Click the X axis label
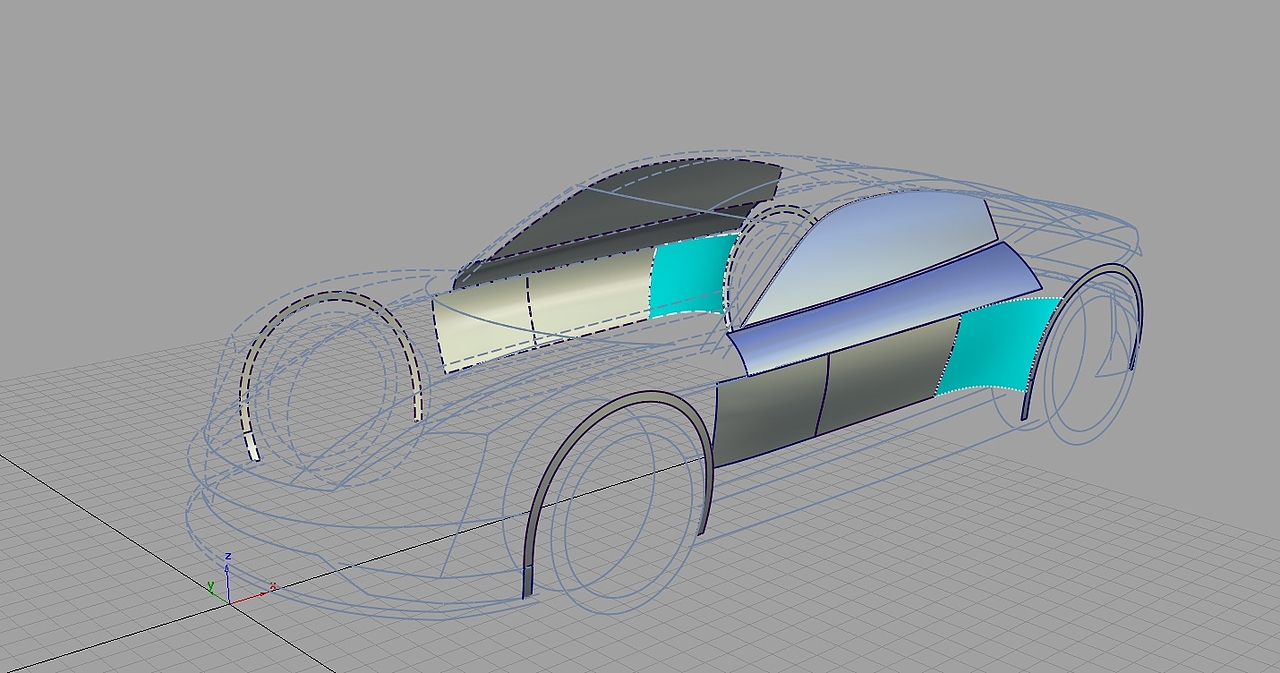The width and height of the screenshot is (1280, 673). [x=272, y=586]
